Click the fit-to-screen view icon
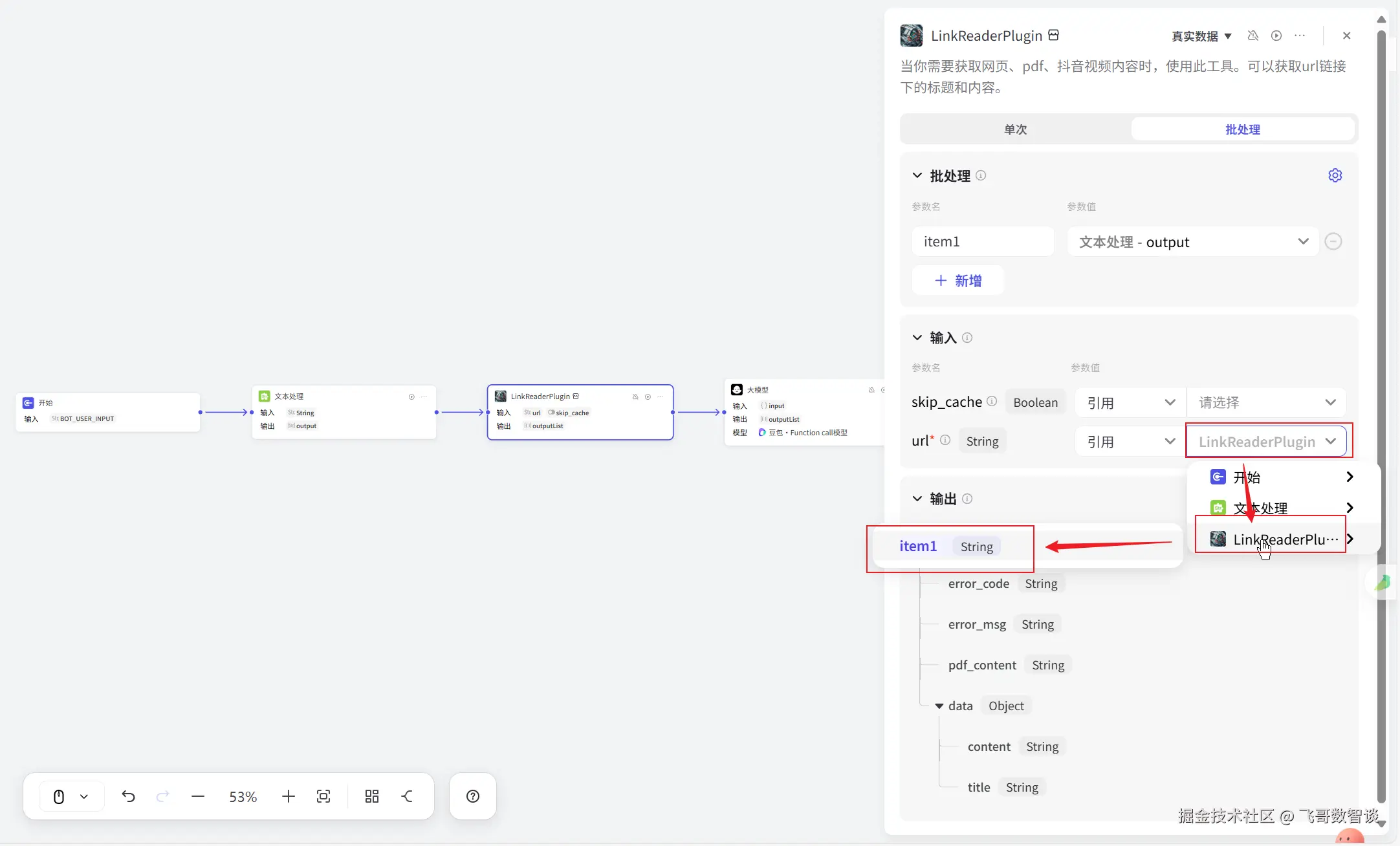 [x=323, y=796]
